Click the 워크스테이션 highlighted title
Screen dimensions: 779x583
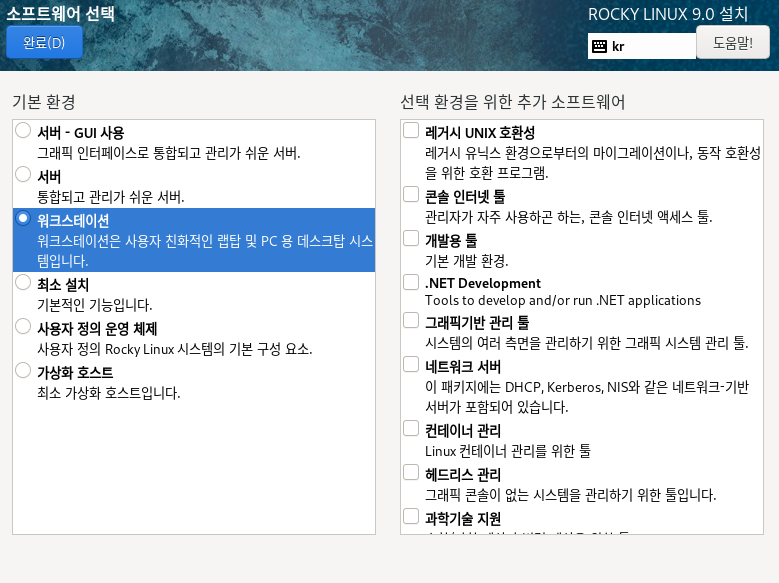pos(73,221)
